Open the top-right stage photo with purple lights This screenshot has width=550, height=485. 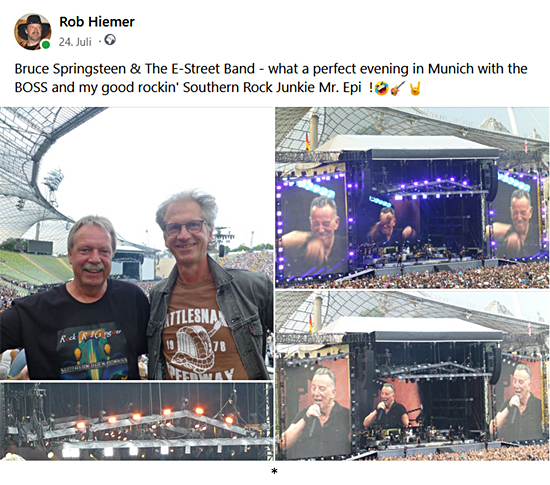tap(412, 198)
